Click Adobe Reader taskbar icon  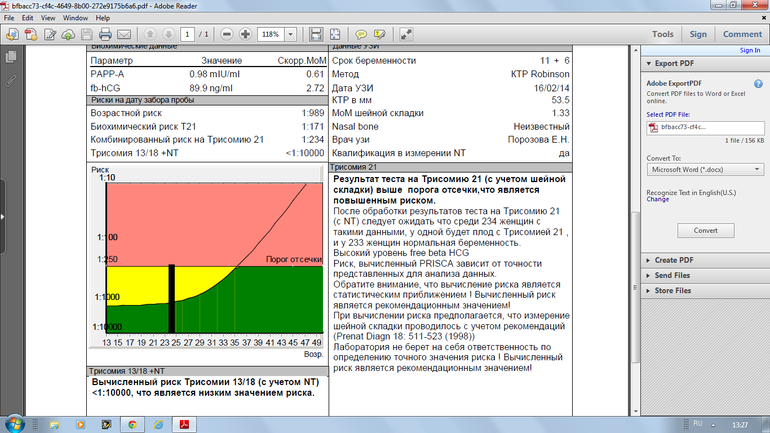tap(184, 425)
